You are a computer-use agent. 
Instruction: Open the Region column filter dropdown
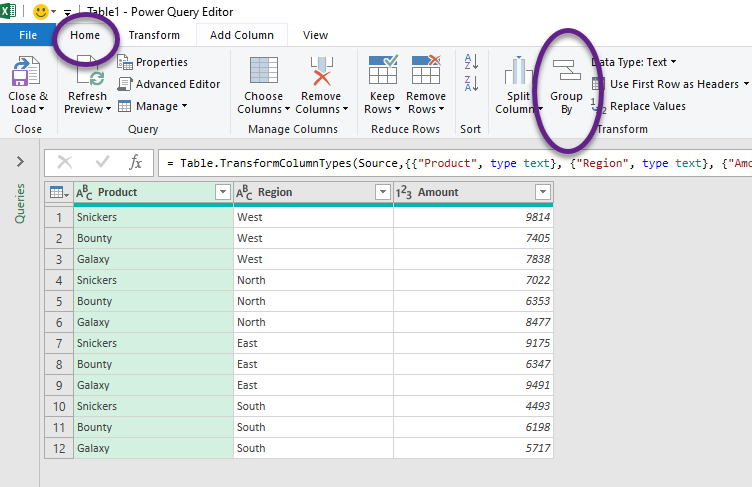pyautogui.click(x=383, y=192)
